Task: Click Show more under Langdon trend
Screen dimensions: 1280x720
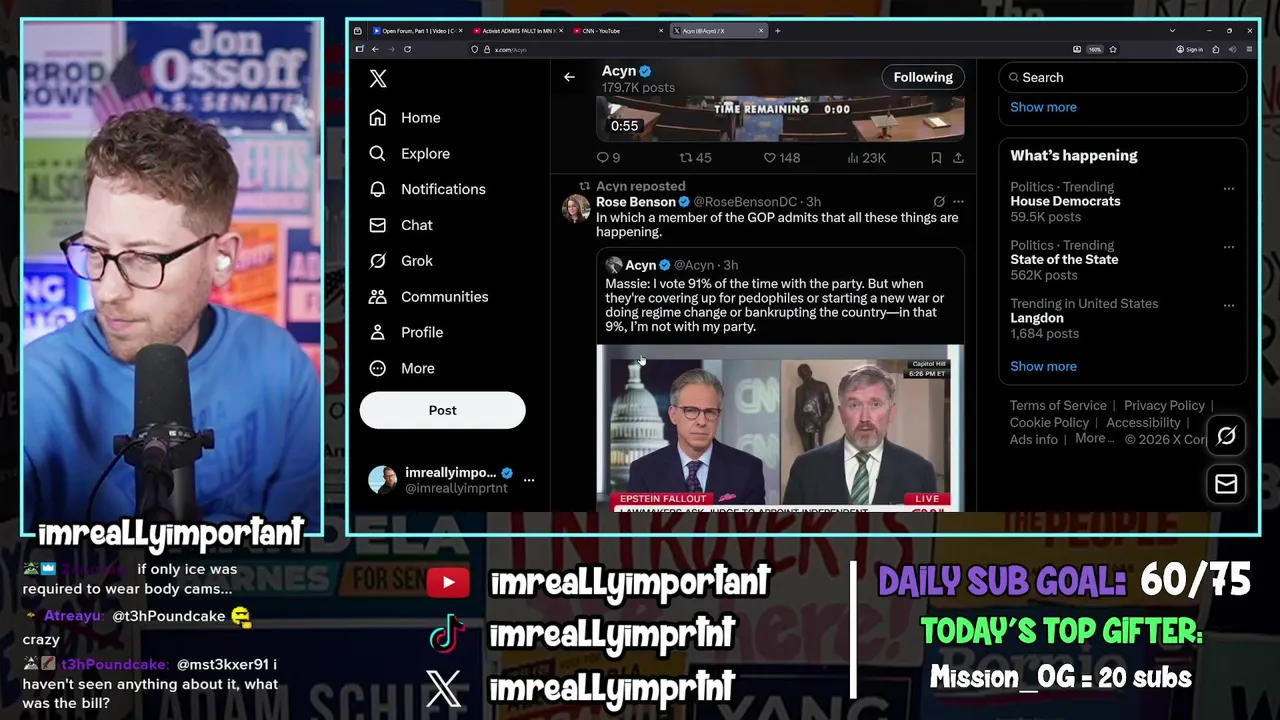Action: point(1043,366)
